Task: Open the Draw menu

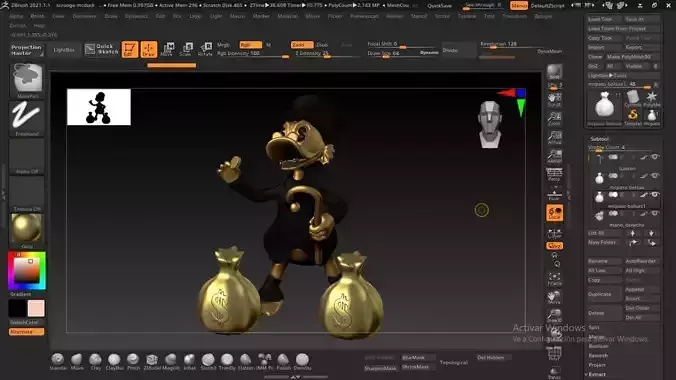Action: tap(111, 16)
